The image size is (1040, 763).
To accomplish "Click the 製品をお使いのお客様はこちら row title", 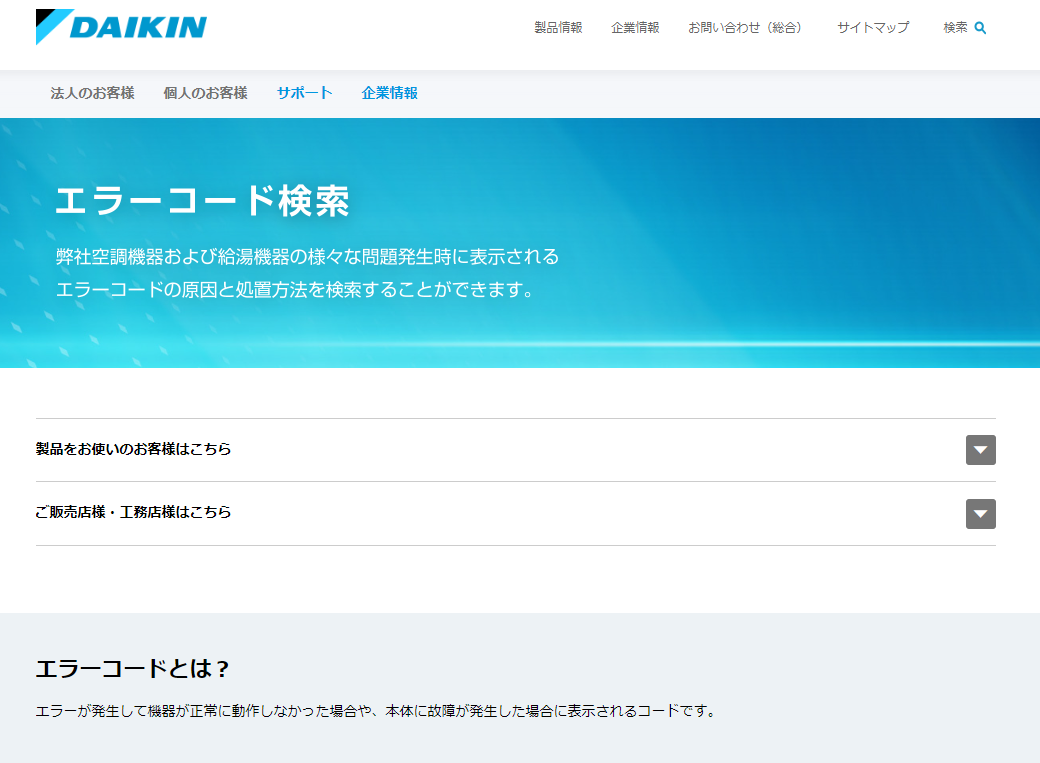I will click(x=133, y=449).
